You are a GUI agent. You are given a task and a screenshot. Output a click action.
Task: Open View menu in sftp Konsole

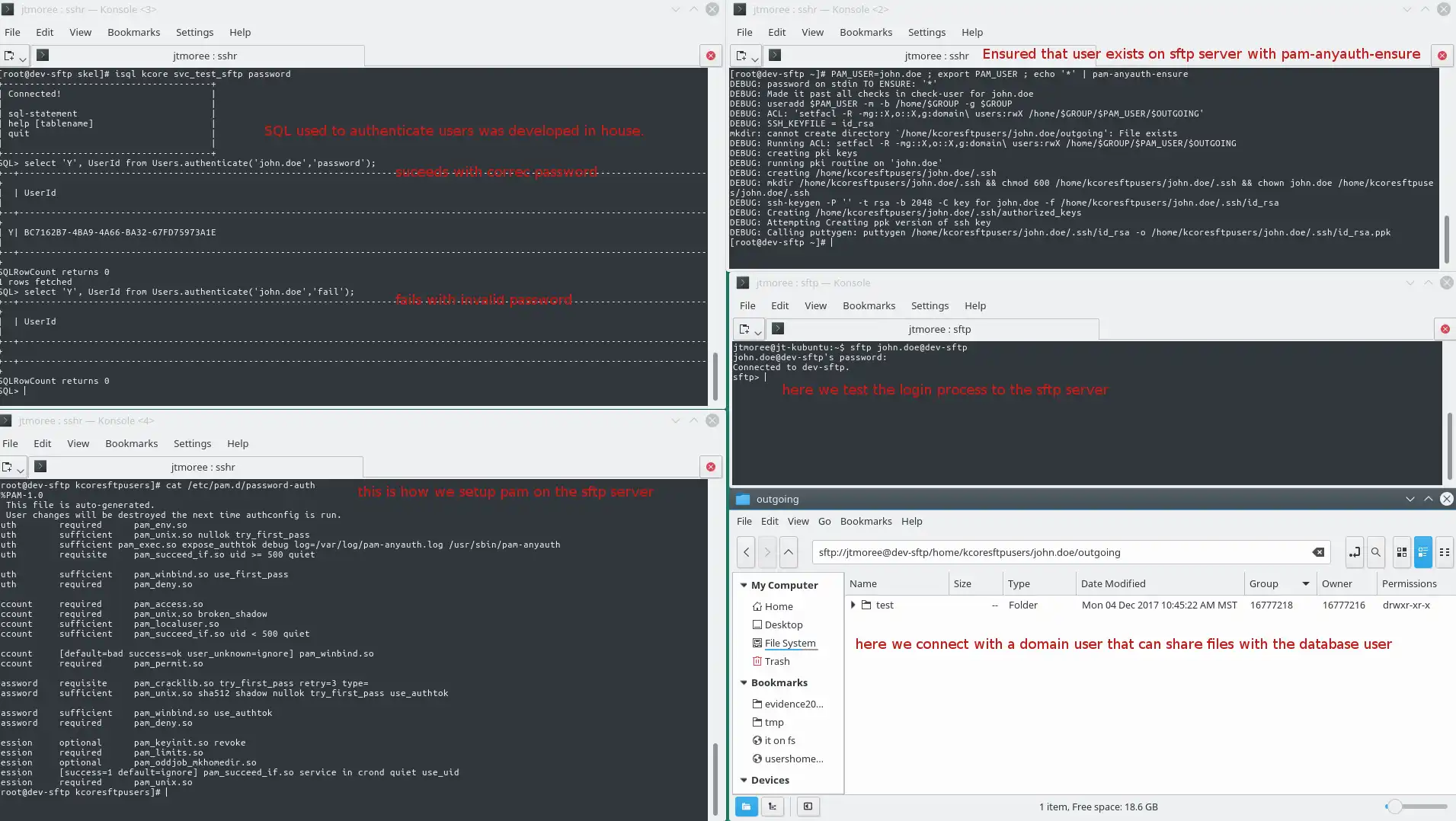tap(815, 305)
